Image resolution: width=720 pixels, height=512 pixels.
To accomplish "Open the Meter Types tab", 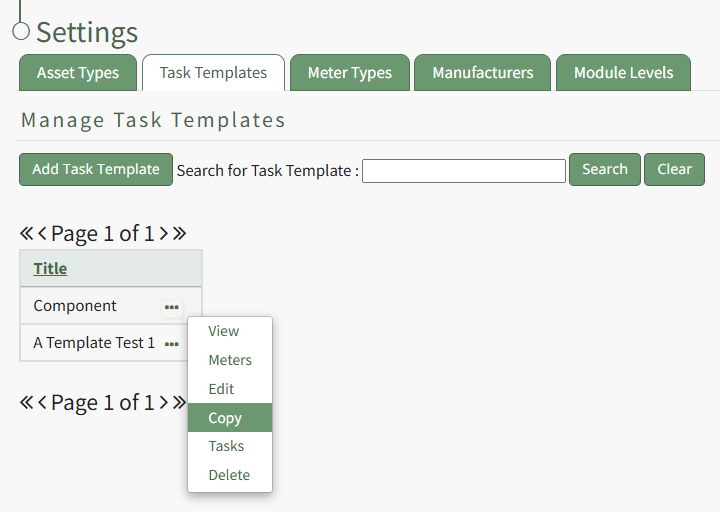I will click(x=350, y=73).
